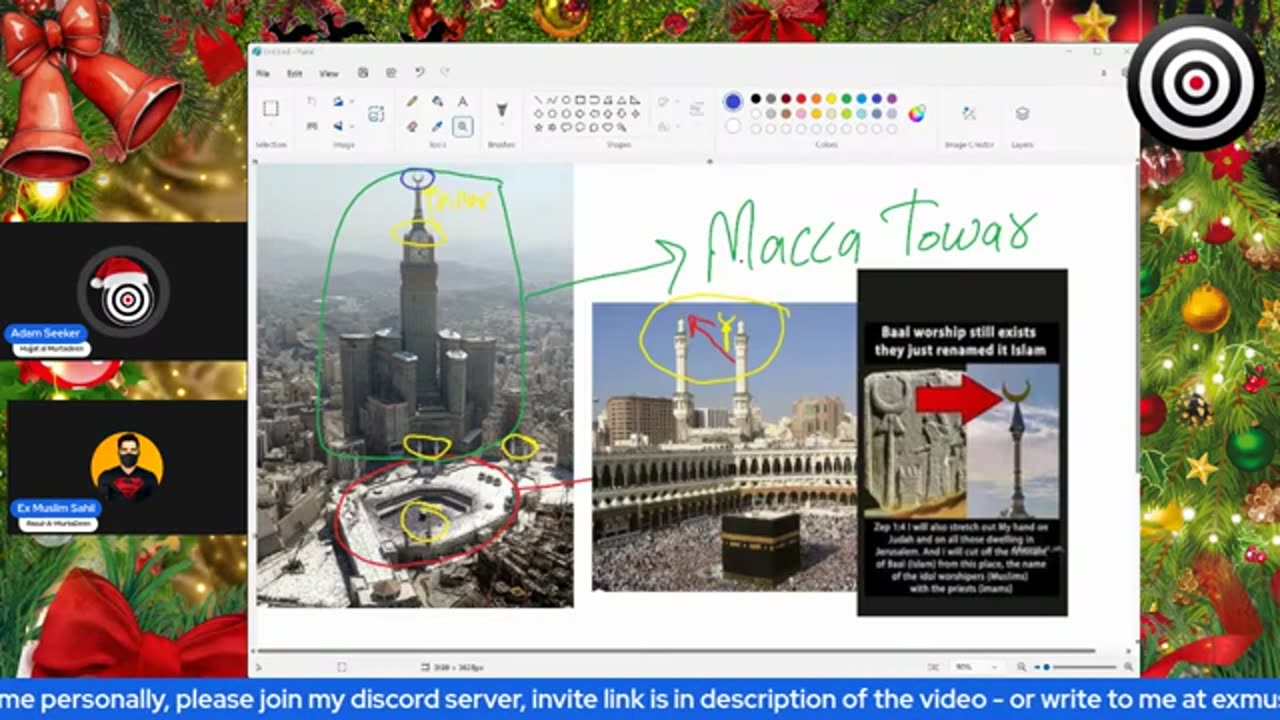Viewport: 1280px width, 720px height.
Task: Click the Save icon in the title bar
Action: [363, 73]
